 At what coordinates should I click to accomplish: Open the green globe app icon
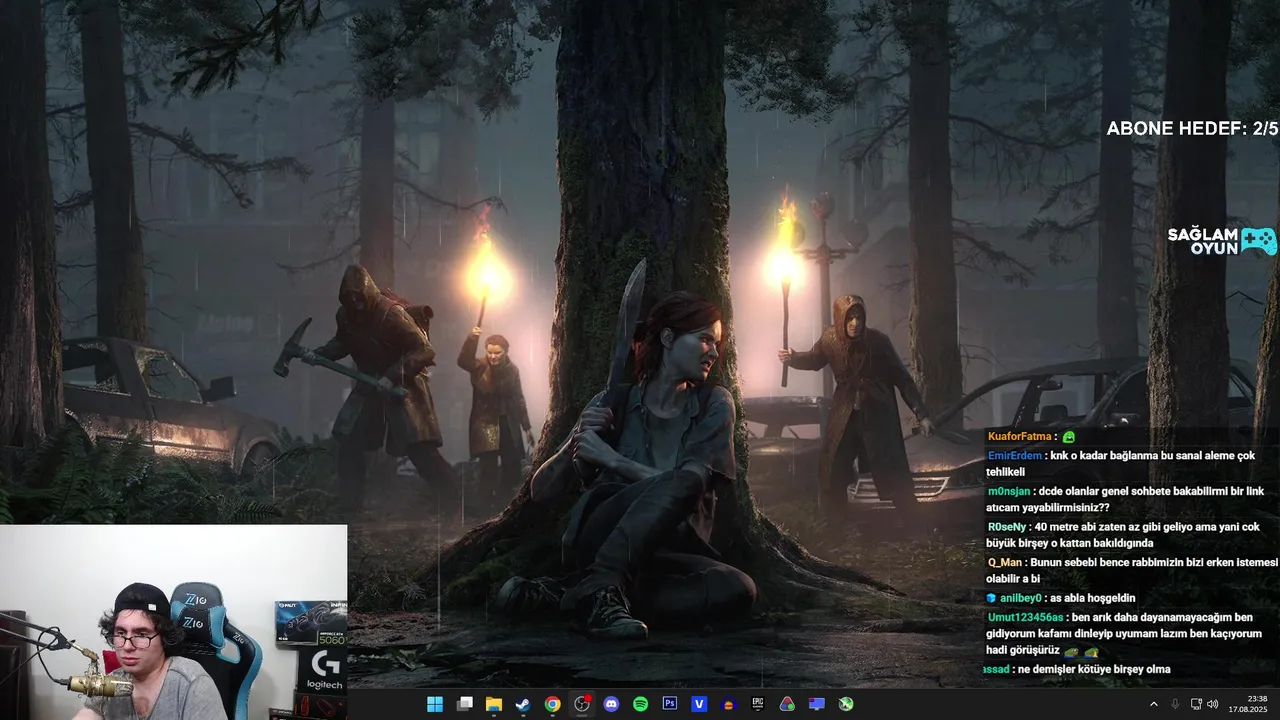coord(846,704)
